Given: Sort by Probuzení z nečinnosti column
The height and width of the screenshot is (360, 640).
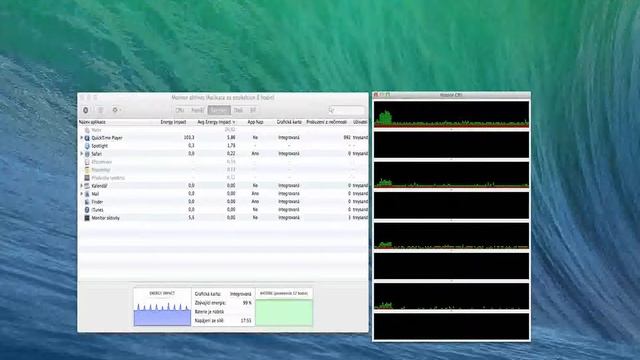Looking at the screenshot, I should [327, 122].
